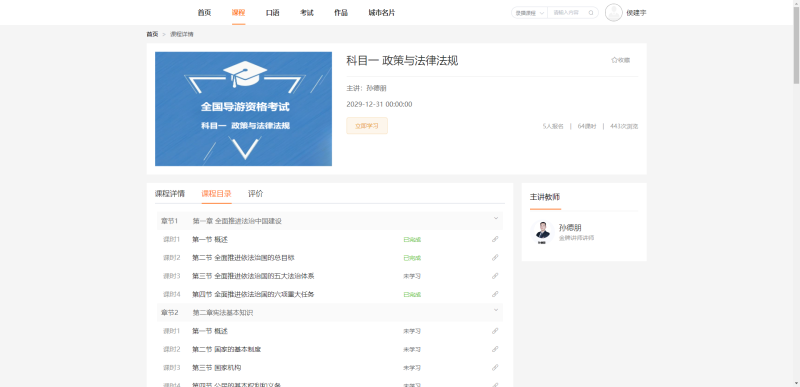
Task: Click the 首页 breadcrumb link
Action: (x=152, y=34)
